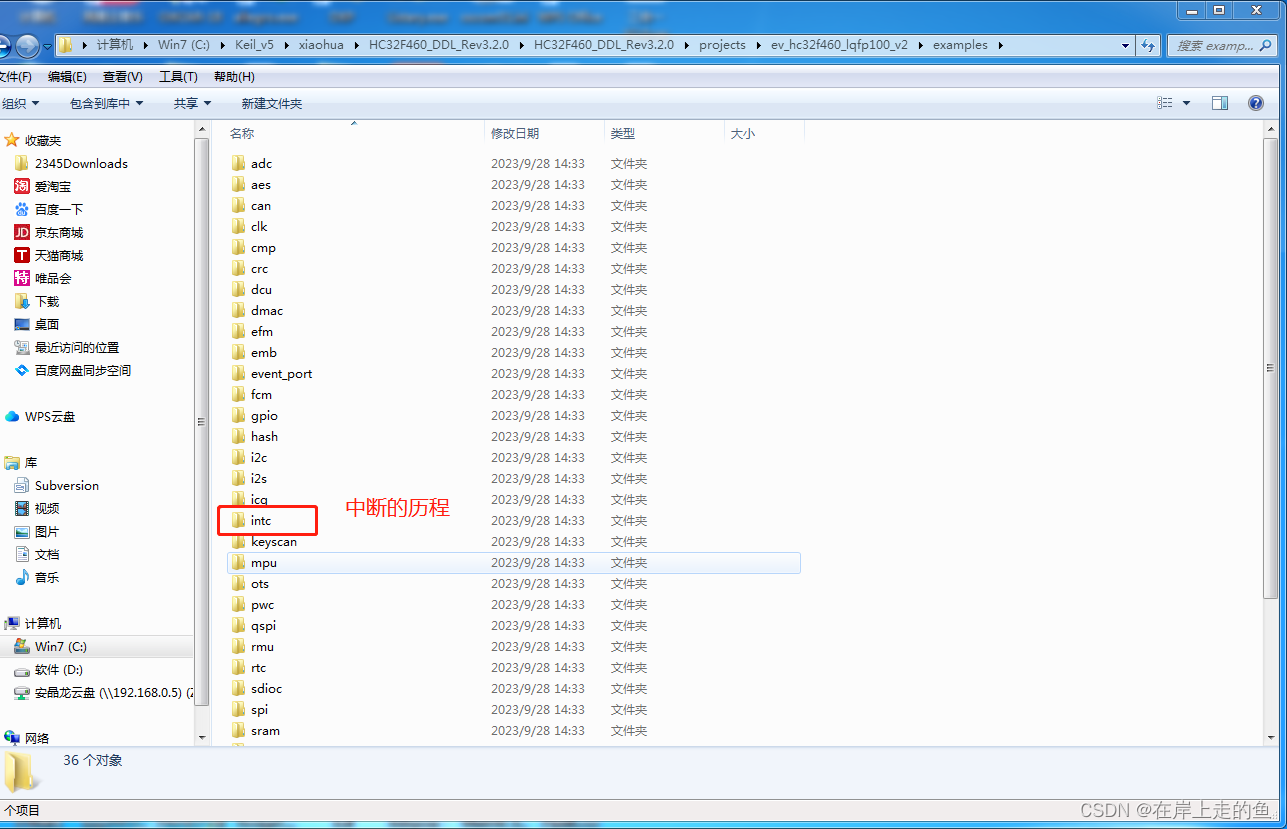Click the sram folder icon
The image size is (1287, 829).
click(238, 731)
